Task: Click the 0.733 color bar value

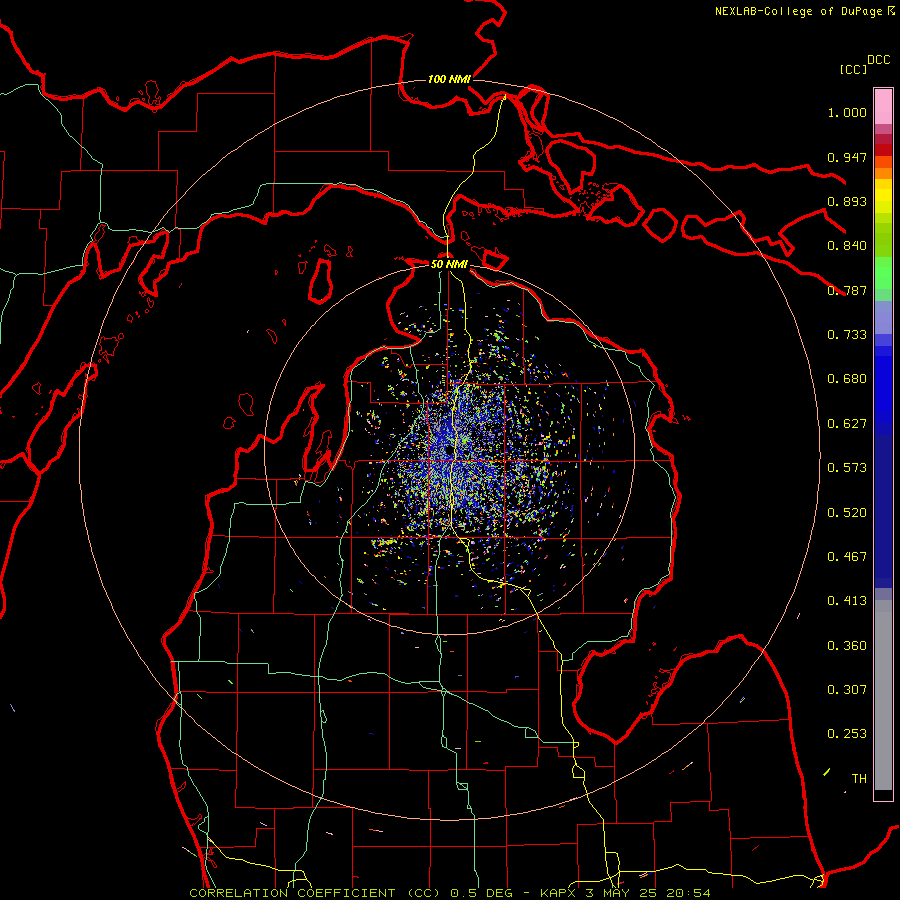Action: click(x=847, y=334)
